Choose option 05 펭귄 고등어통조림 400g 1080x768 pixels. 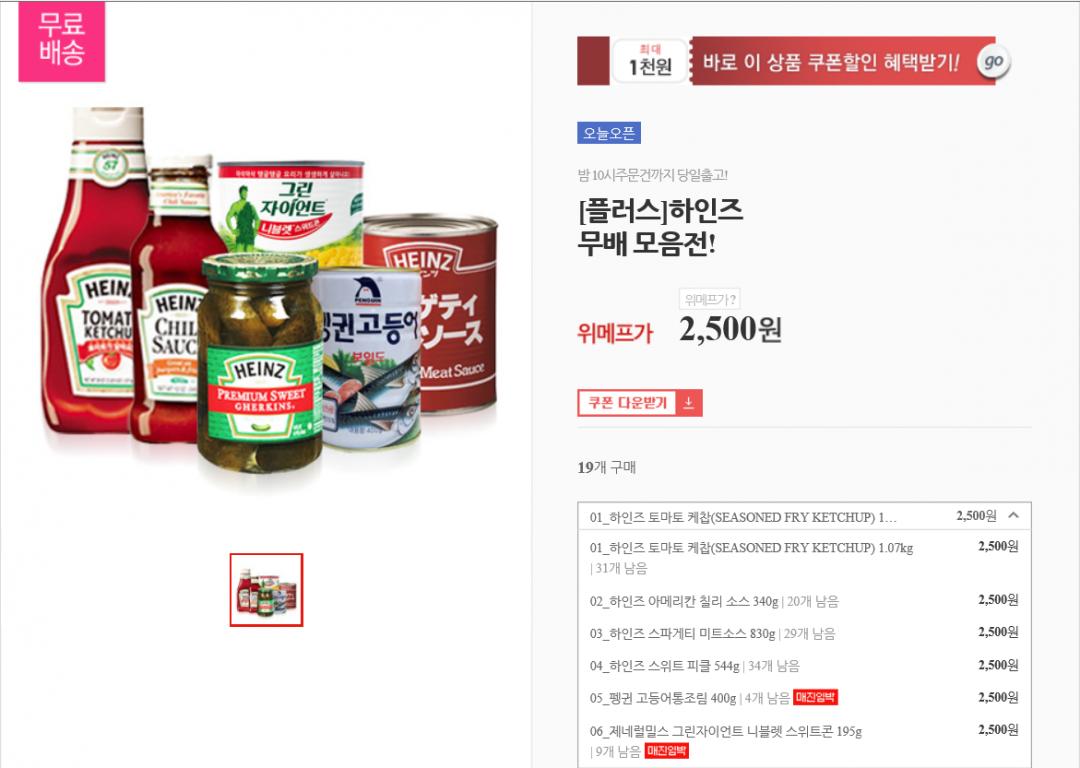804,698
